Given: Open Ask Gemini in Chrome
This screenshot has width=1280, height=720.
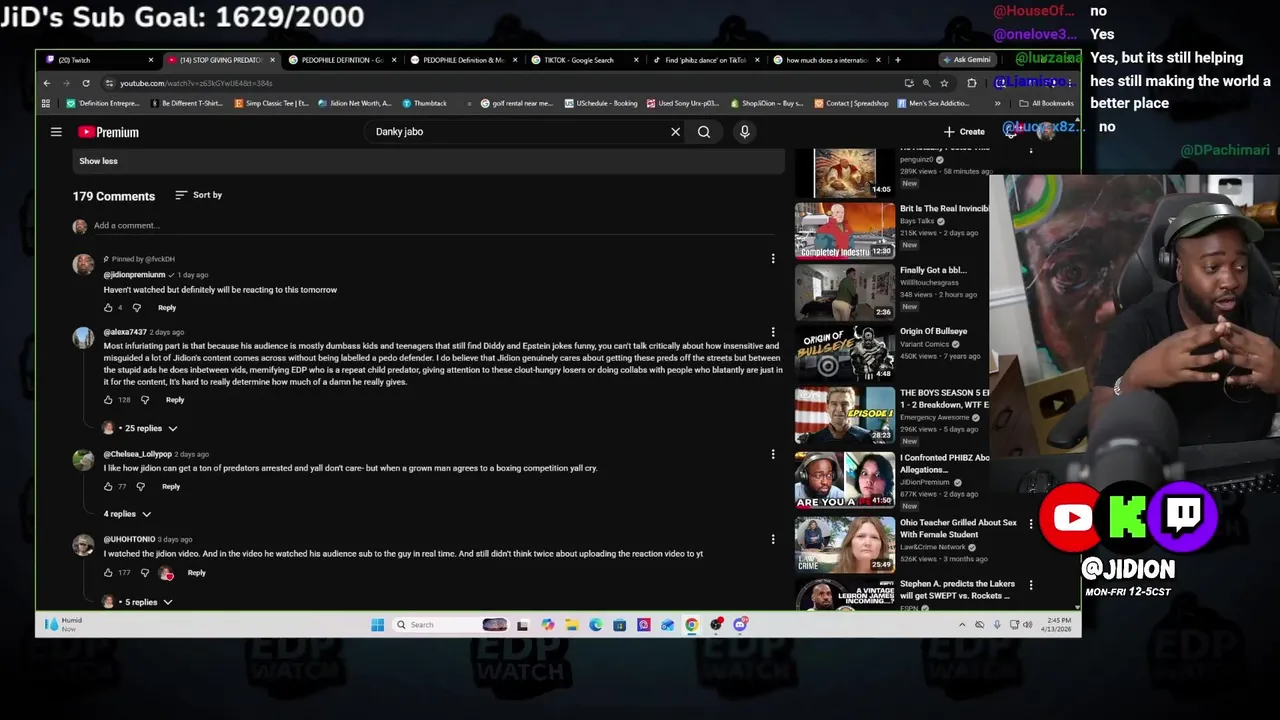Looking at the screenshot, I should [967, 60].
